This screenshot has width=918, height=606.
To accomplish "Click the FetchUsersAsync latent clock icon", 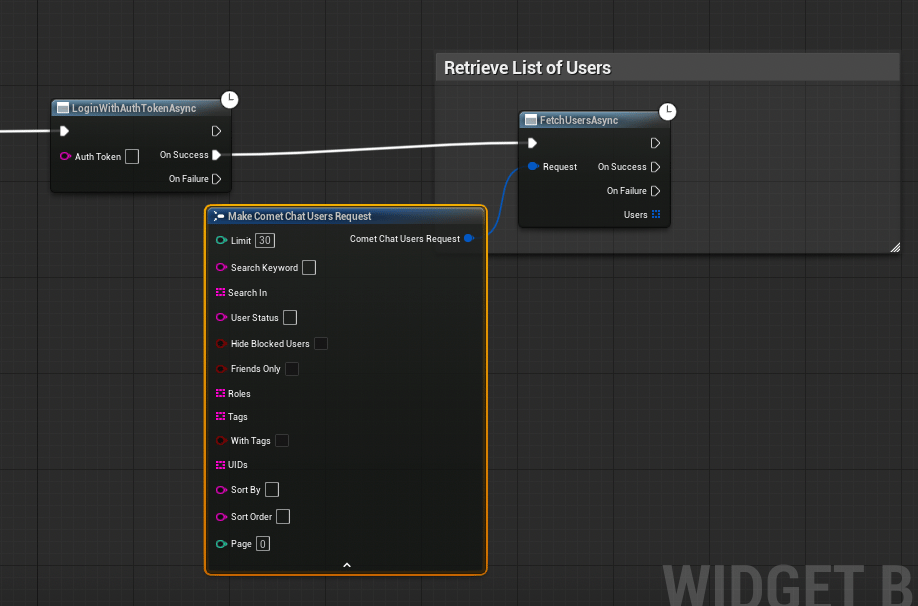I will point(667,111).
